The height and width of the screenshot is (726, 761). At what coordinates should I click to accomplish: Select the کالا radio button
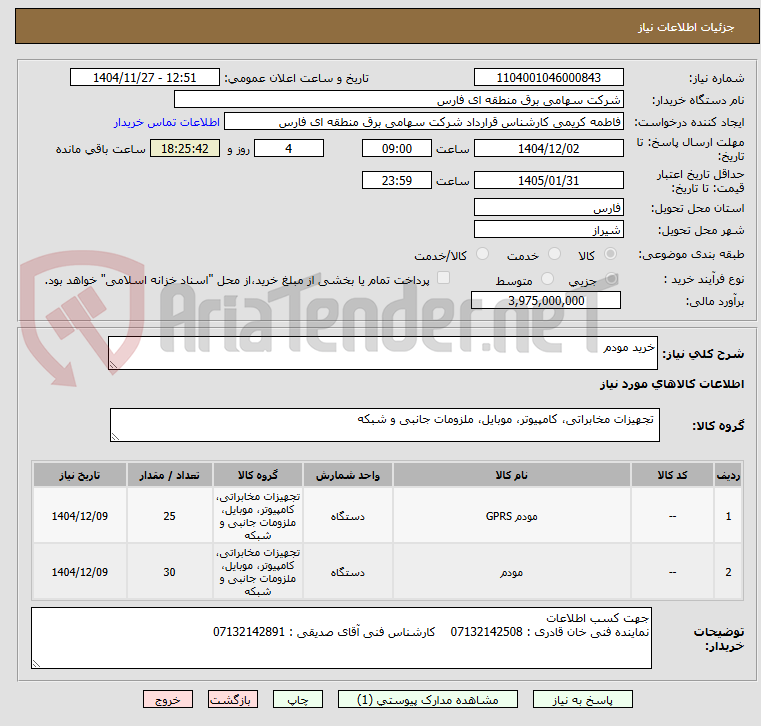610,254
